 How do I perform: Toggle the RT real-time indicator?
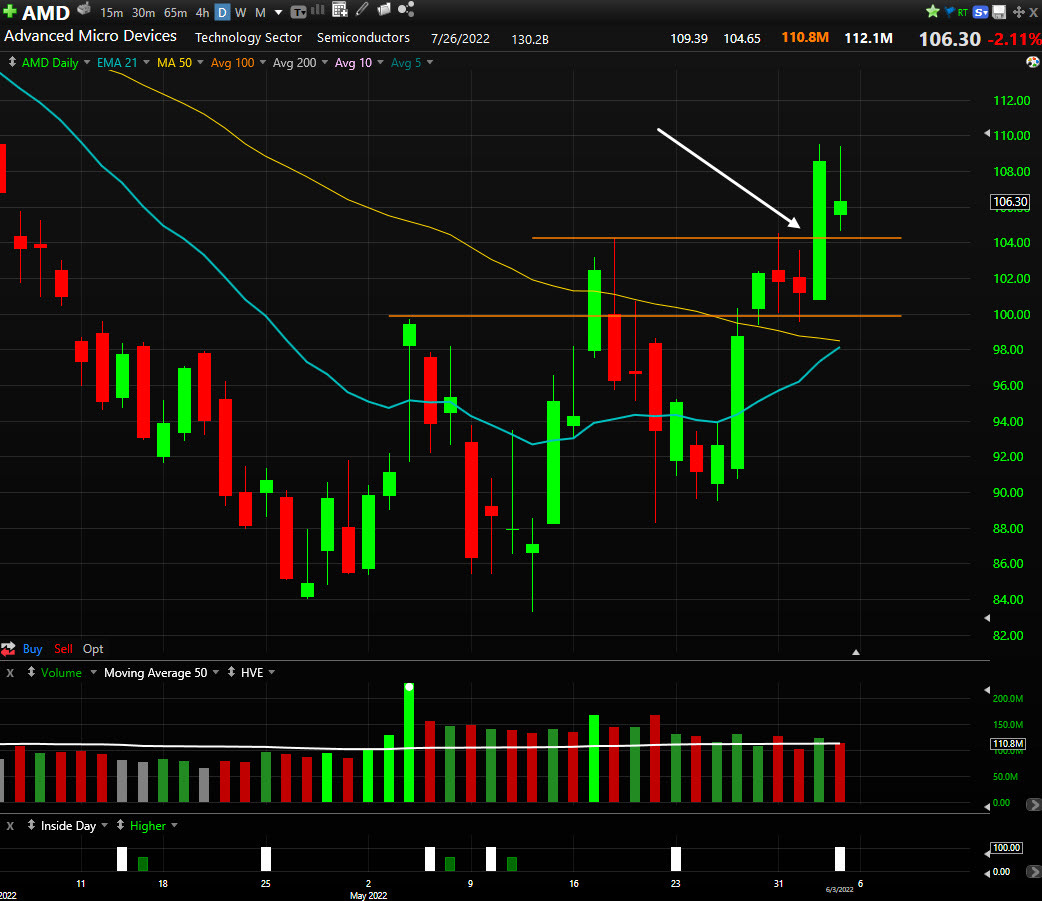coord(962,12)
